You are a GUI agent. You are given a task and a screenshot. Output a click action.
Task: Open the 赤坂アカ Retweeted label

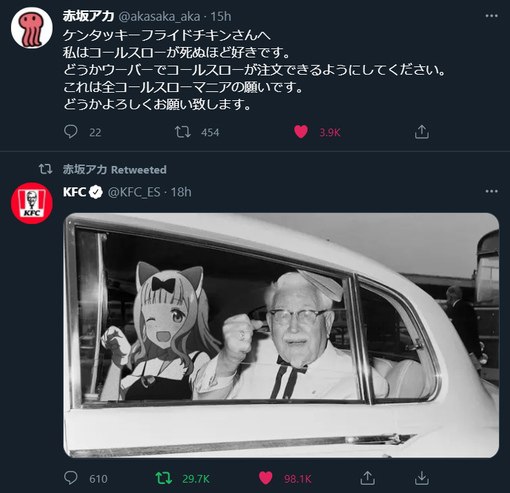(115, 170)
